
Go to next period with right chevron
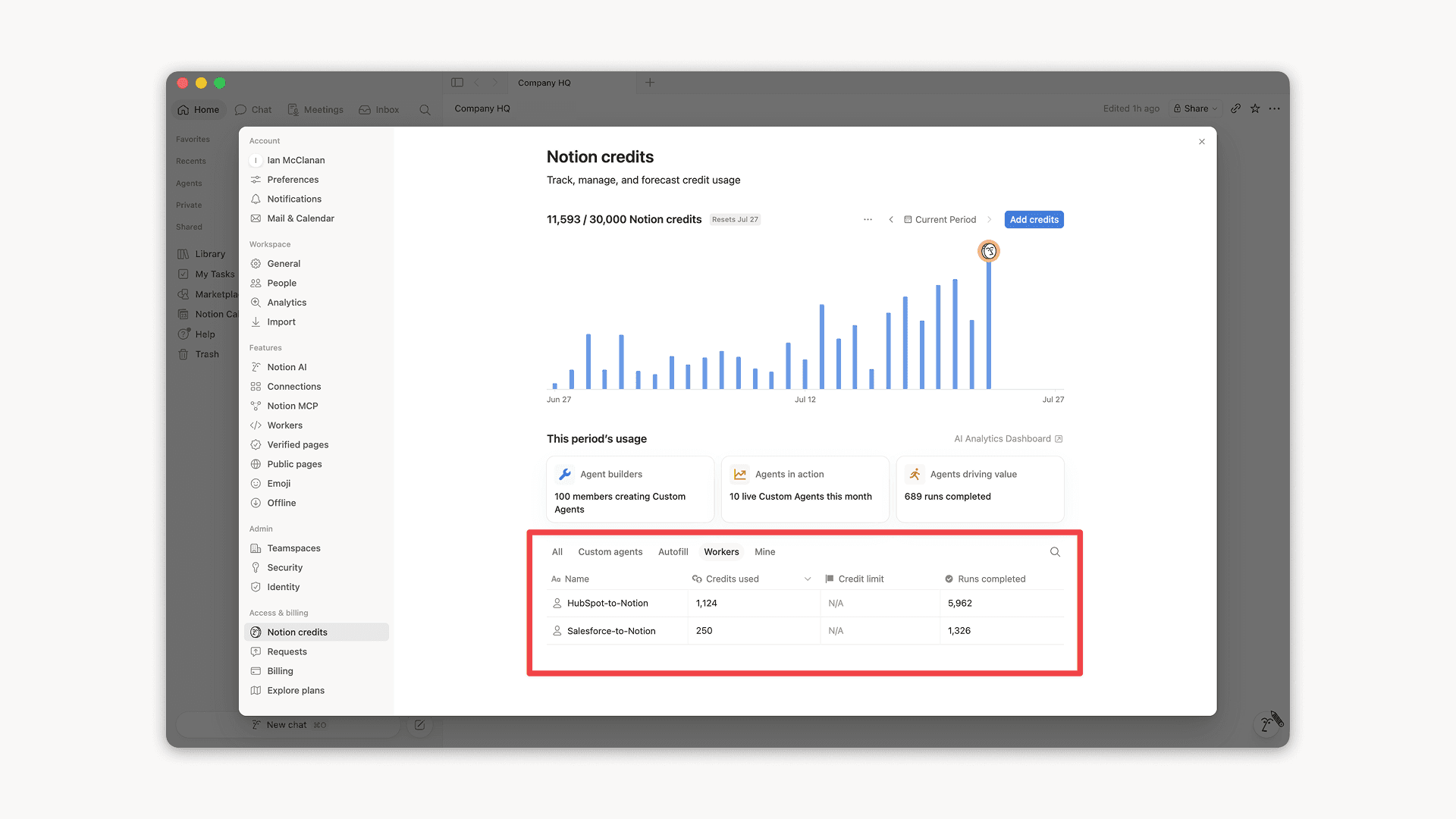tap(989, 220)
